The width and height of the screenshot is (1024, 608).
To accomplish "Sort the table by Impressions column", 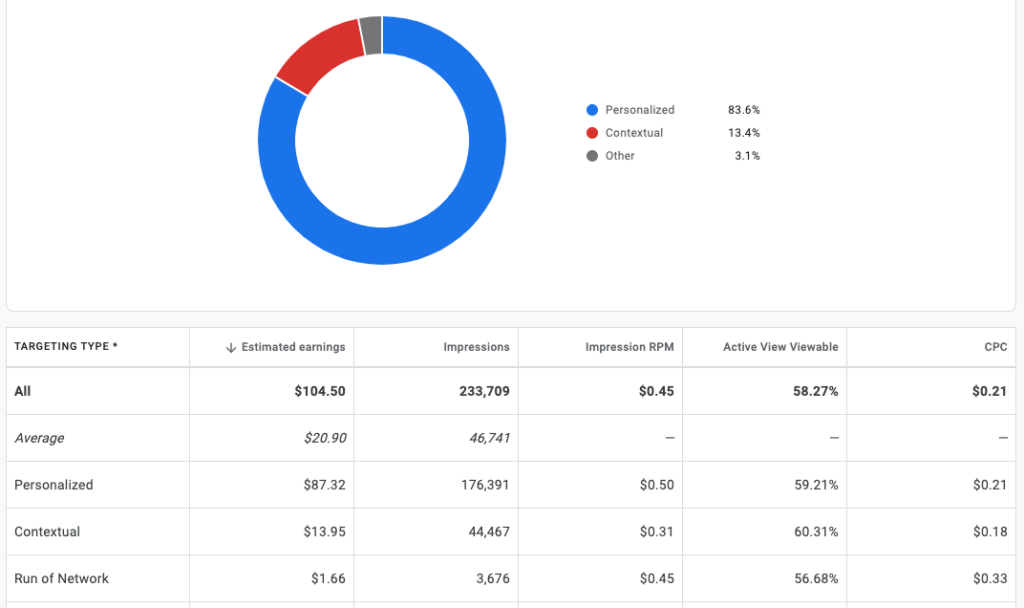I will 477,347.
